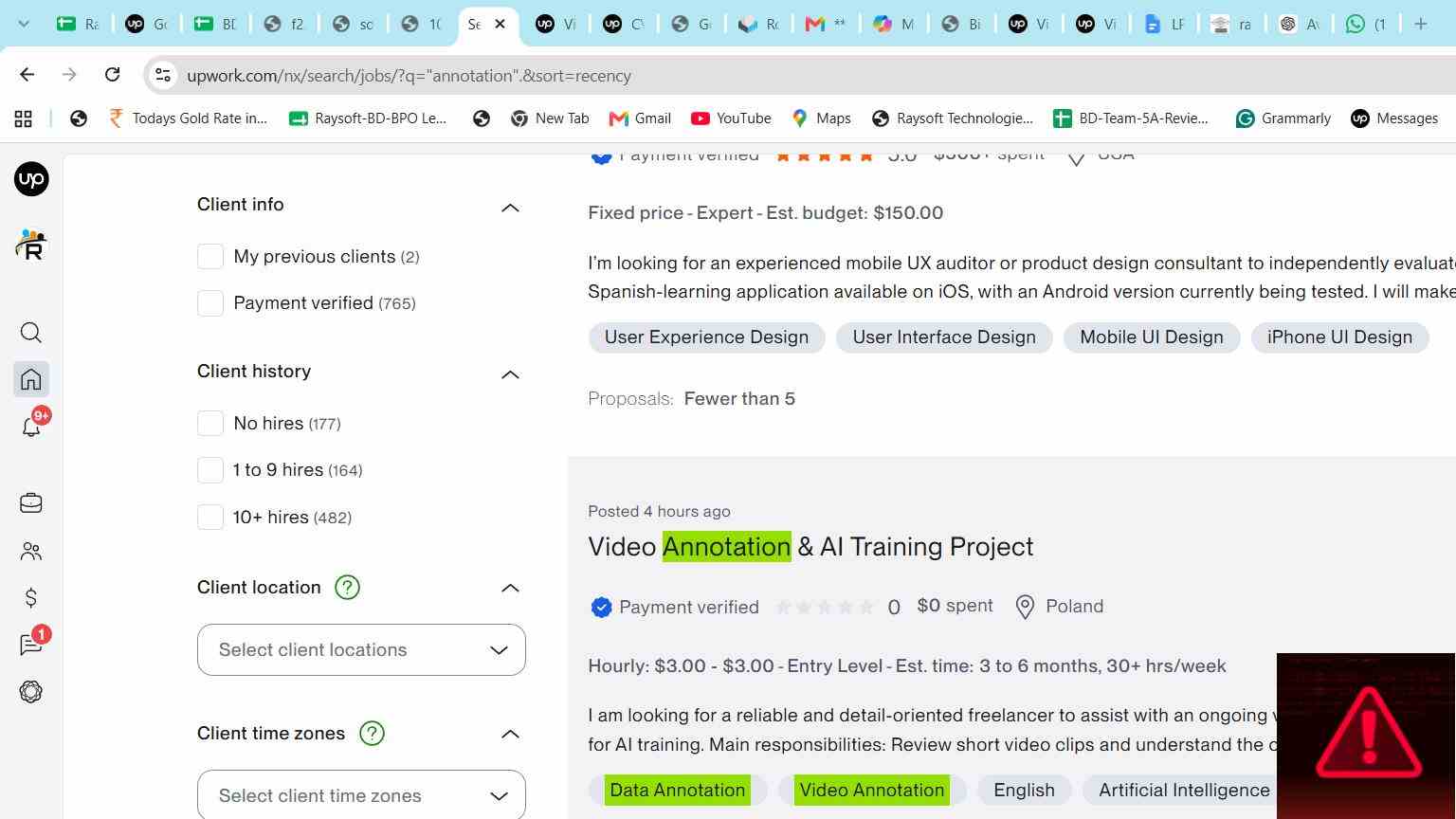Select the Data Annotation skill tag
Screen dimensions: 1456x819
click(677, 791)
